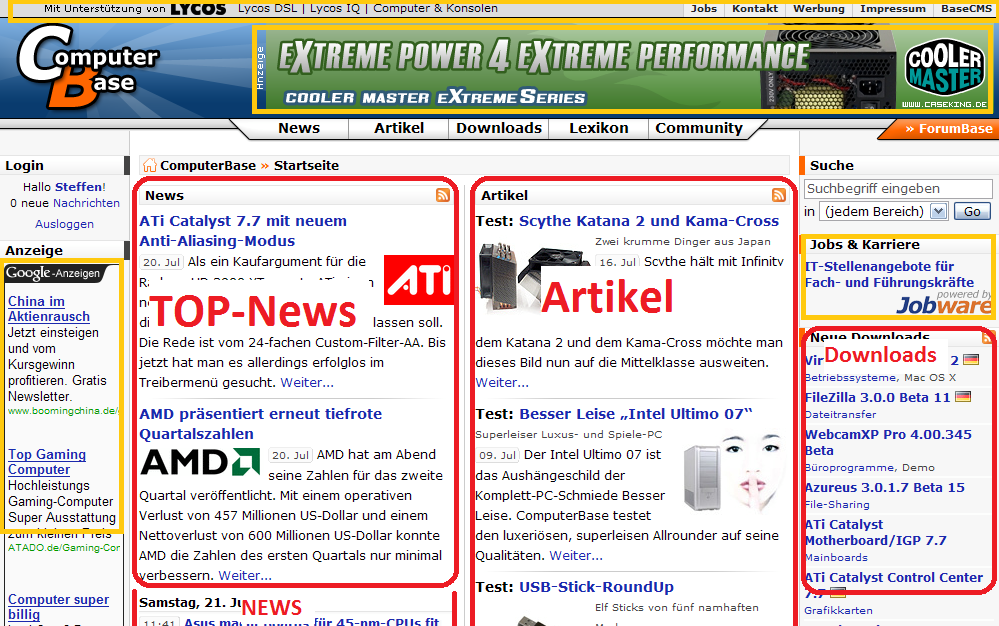
Task: Go to ForumBase
Action: tap(949, 129)
